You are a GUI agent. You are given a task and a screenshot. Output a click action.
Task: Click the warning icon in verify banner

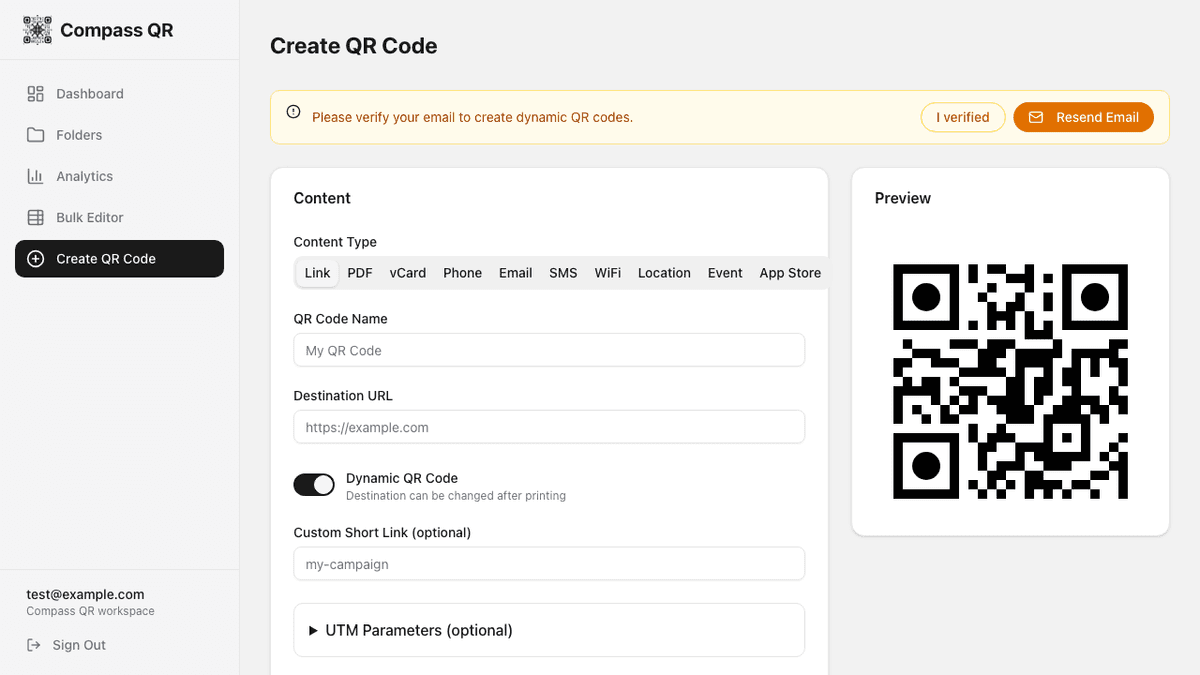coord(293,112)
